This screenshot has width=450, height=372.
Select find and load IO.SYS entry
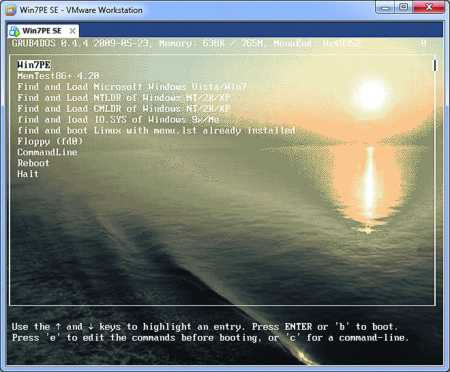tap(118, 120)
